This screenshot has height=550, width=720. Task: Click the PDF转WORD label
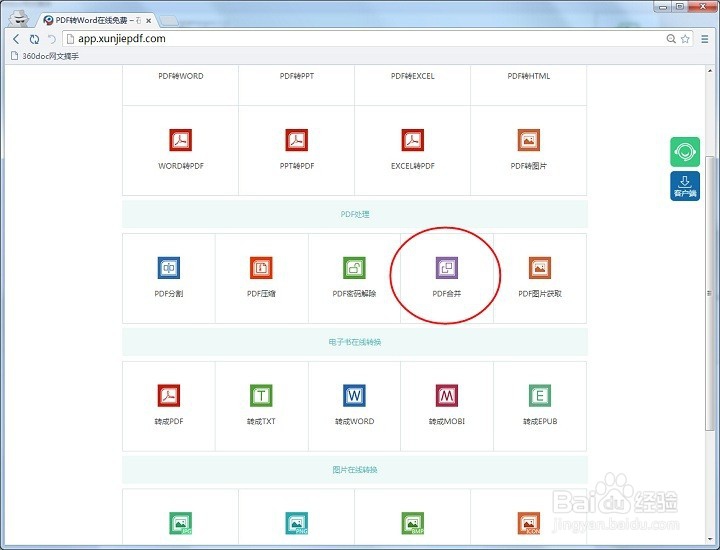pyautogui.click(x=180, y=76)
